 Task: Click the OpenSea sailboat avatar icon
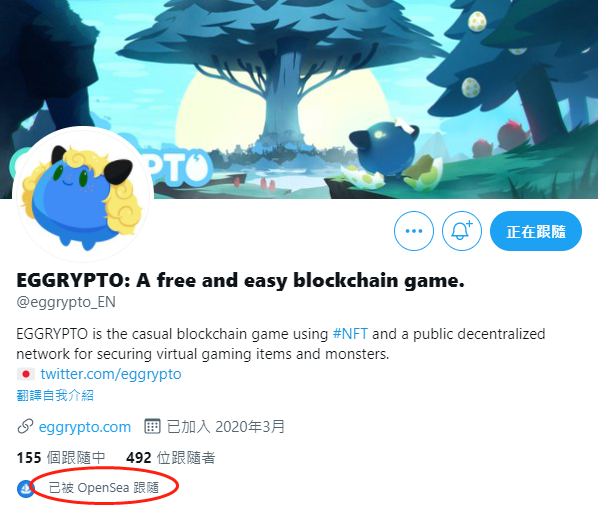26,488
